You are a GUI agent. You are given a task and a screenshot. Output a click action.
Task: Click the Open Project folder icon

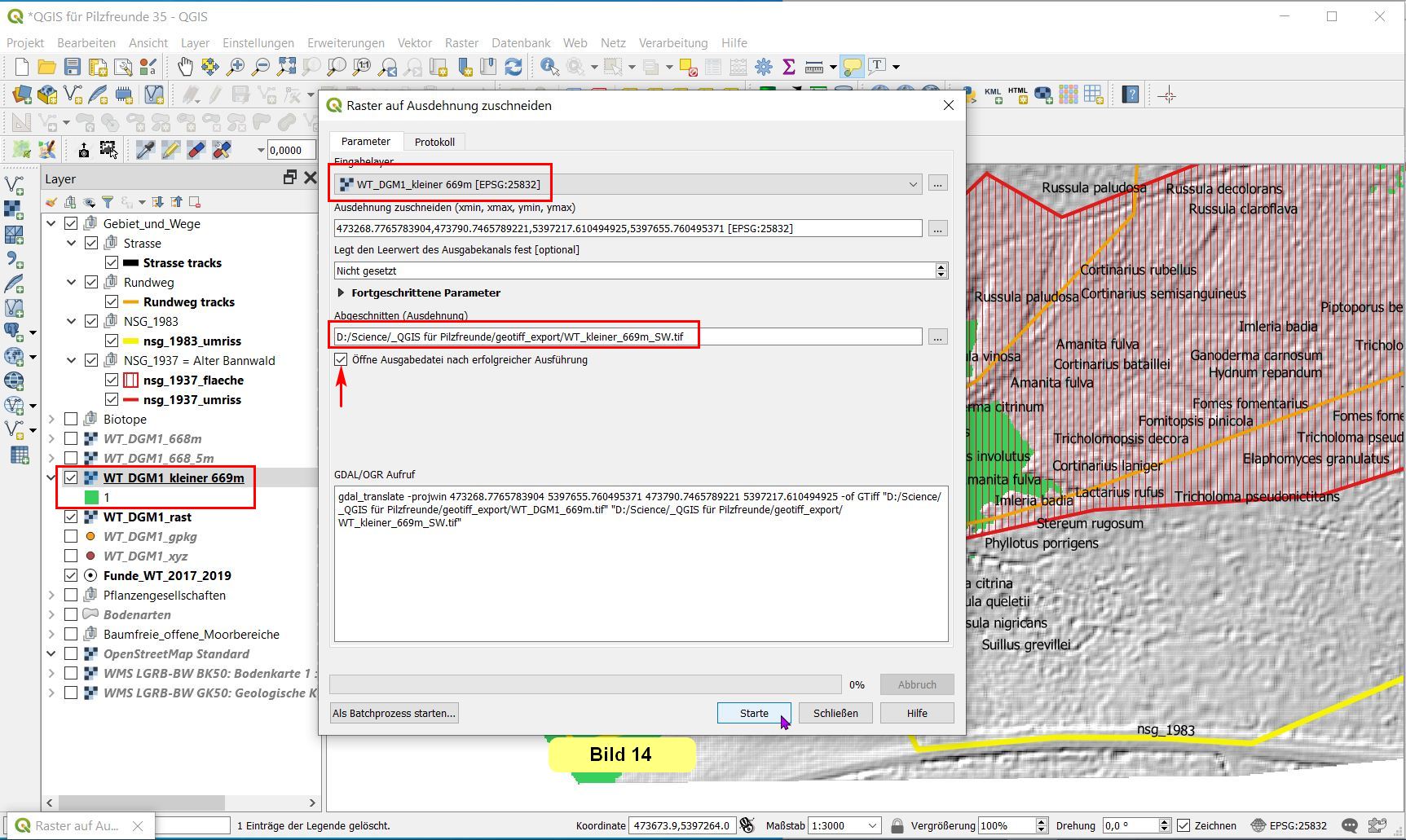point(47,67)
